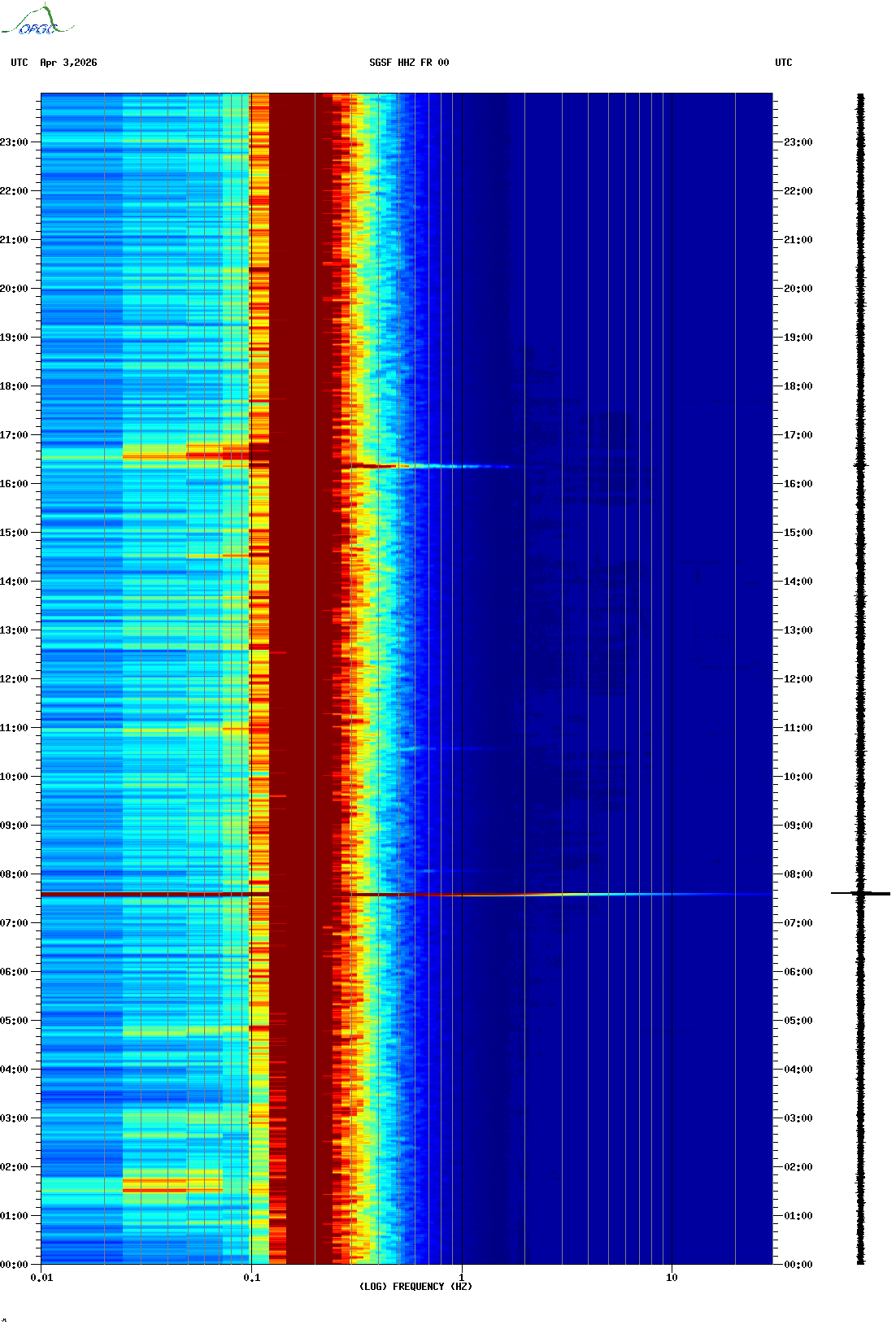Click the (LOG) FREQUENCY (HZ) axis title
The image size is (896, 1329).
click(x=415, y=1287)
